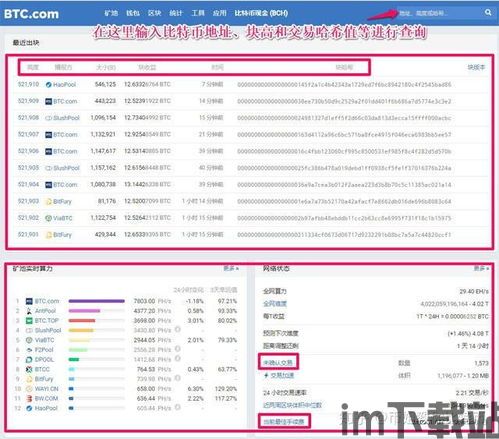Viewport: 499px width, 439px height.
Task: Click BTC.com icon in block 521,907 row
Action: [x=48, y=135]
